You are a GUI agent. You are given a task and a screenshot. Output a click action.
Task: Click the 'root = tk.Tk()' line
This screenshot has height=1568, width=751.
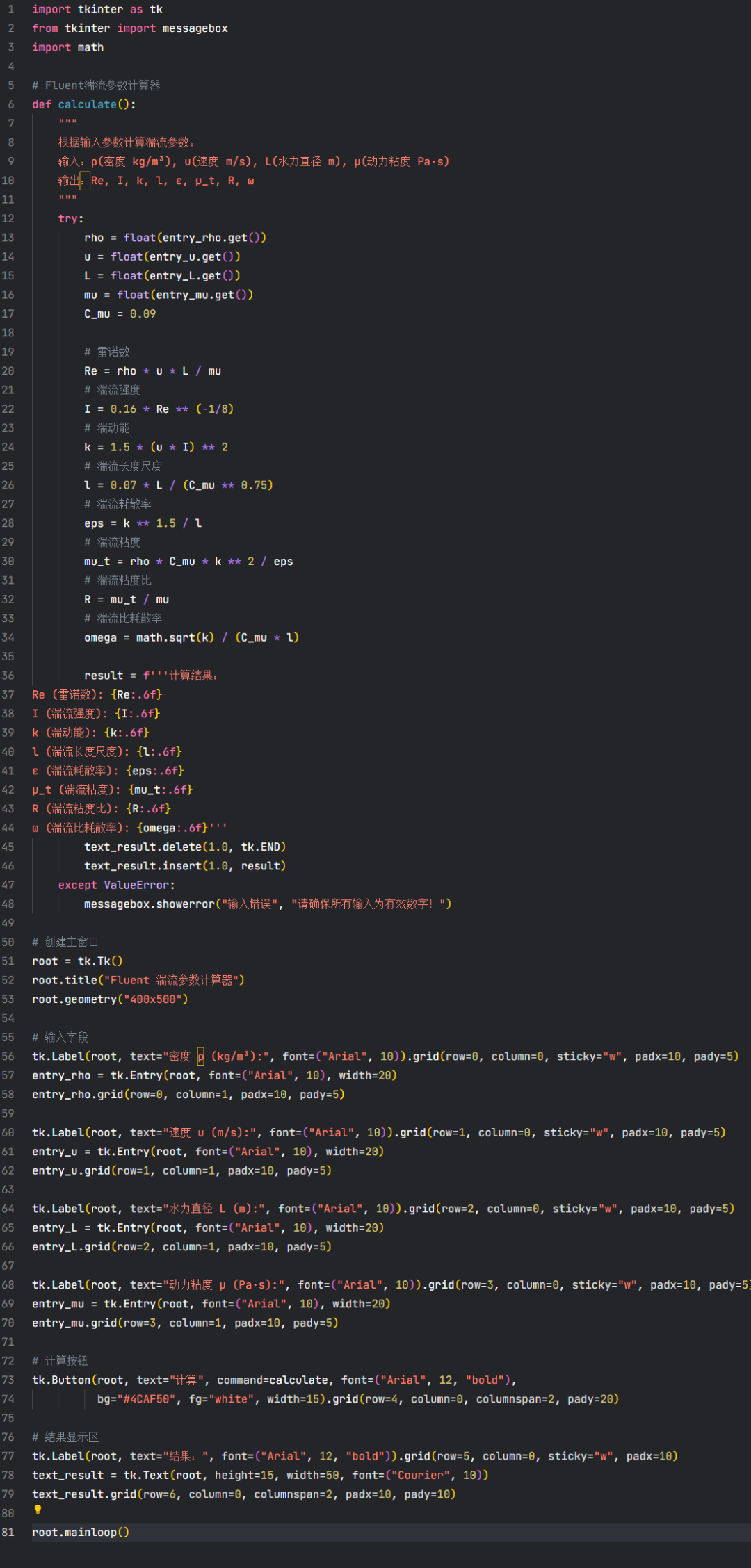click(x=77, y=961)
